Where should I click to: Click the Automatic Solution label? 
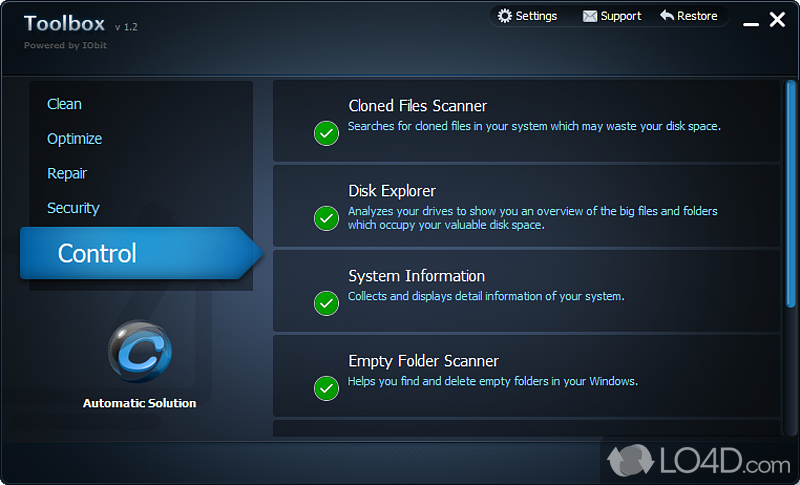click(139, 403)
